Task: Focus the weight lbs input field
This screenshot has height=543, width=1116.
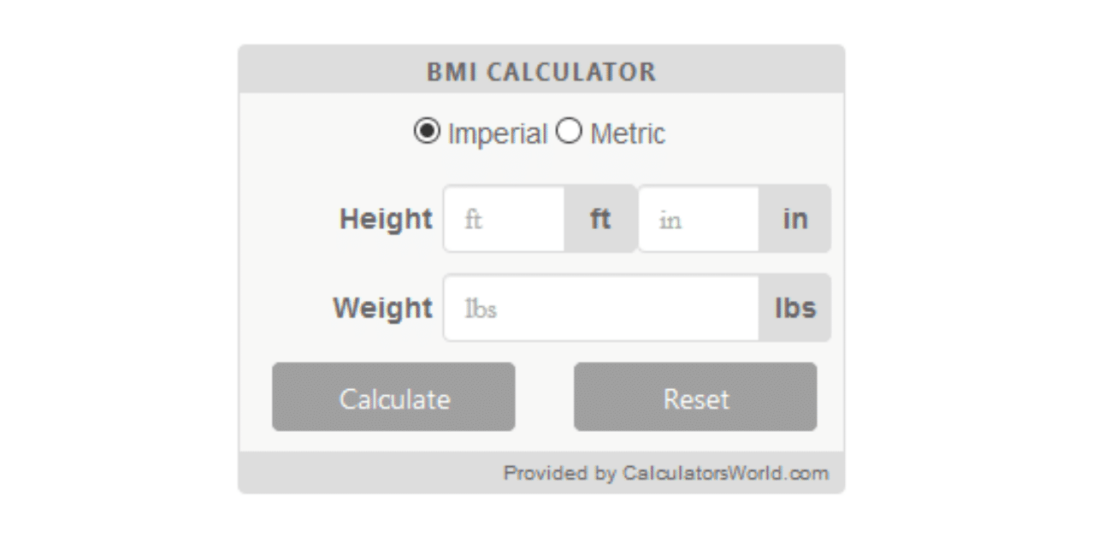Action: (x=601, y=307)
